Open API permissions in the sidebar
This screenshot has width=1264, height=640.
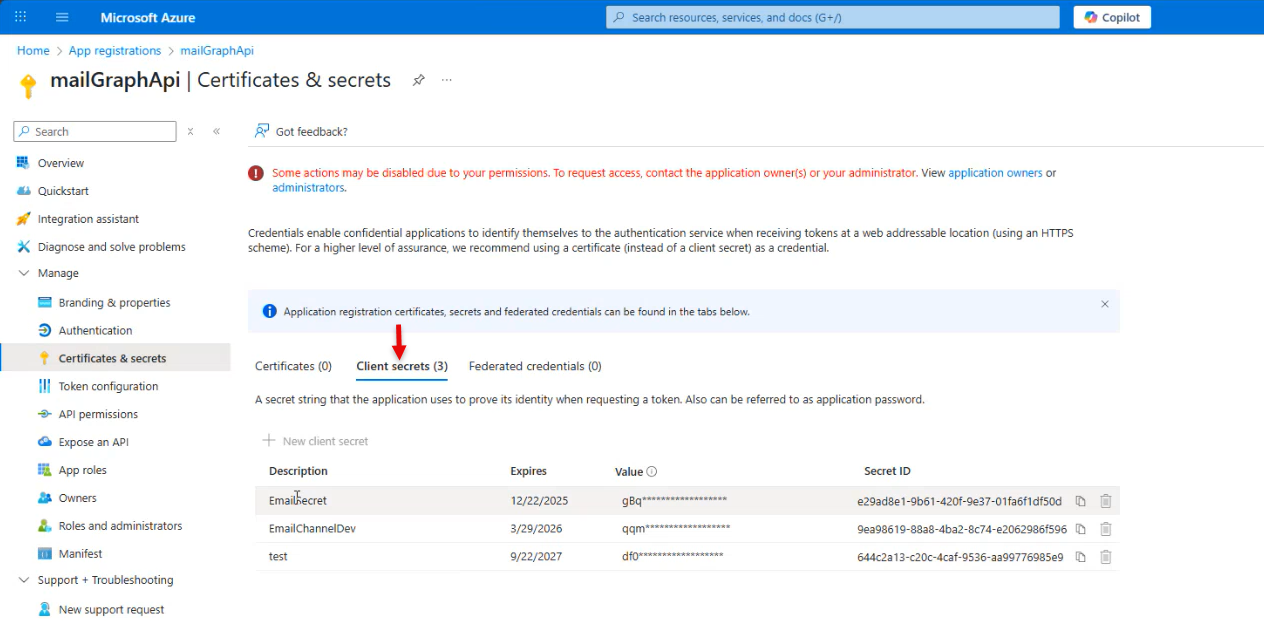98,414
